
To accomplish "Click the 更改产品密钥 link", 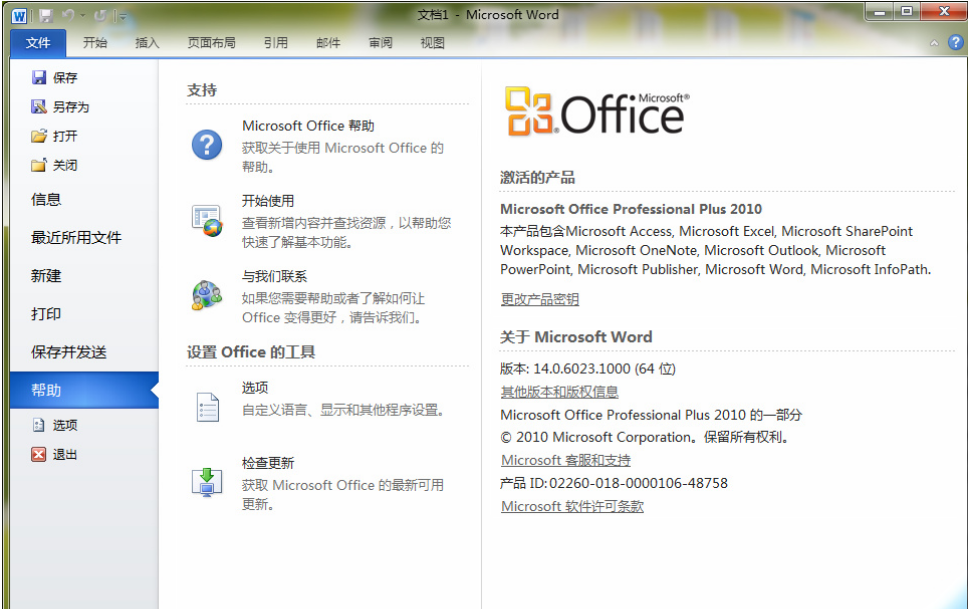I will (540, 300).
